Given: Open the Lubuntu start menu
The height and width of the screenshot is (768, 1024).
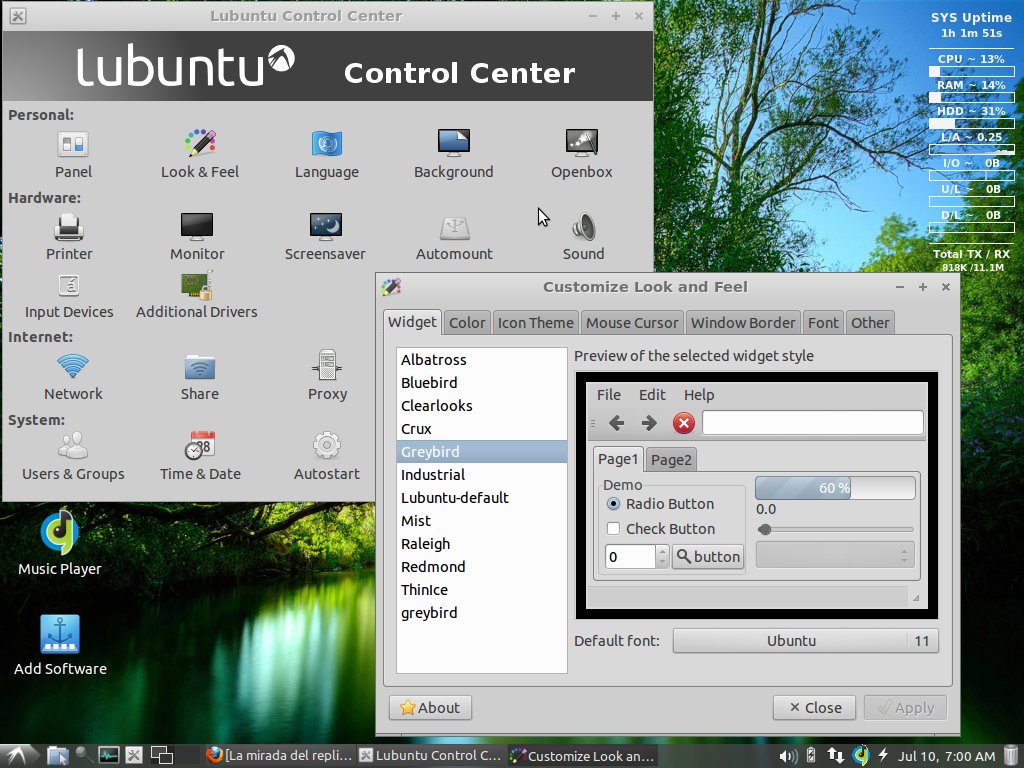Looking at the screenshot, I should click(x=16, y=756).
